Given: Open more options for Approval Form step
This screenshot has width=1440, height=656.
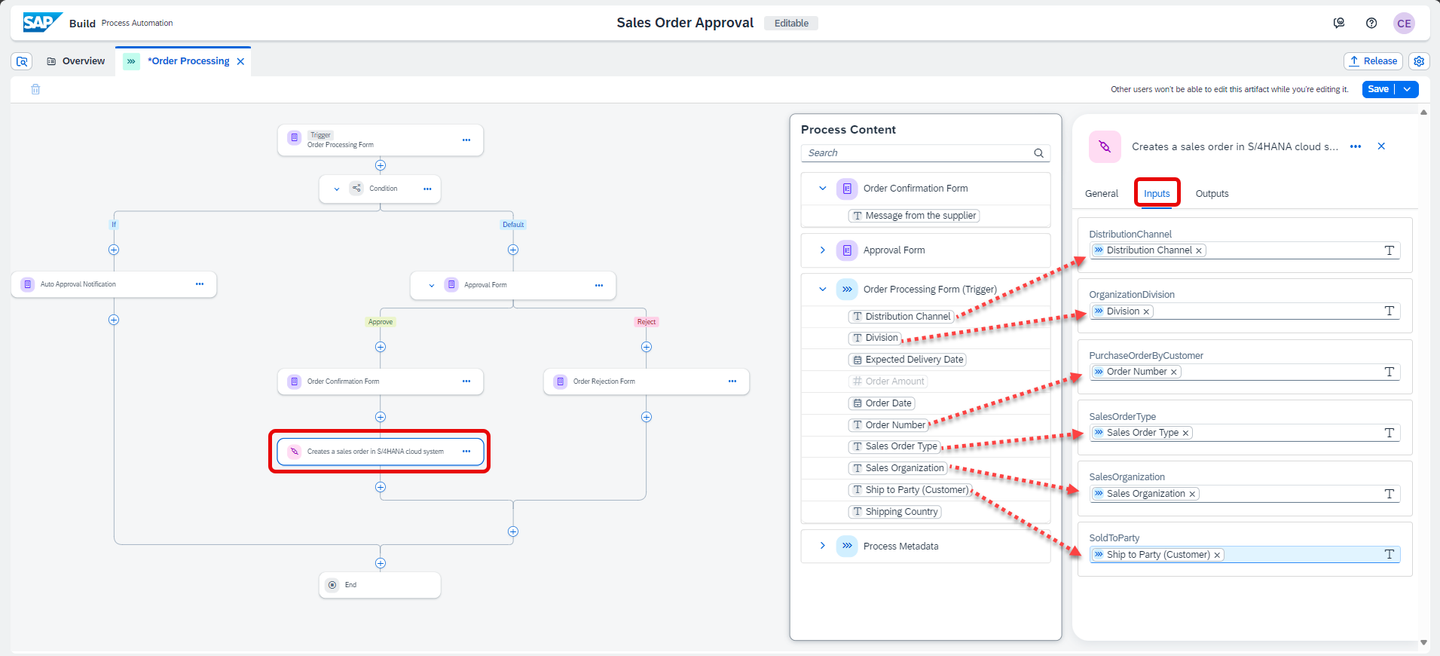Looking at the screenshot, I should [x=599, y=285].
